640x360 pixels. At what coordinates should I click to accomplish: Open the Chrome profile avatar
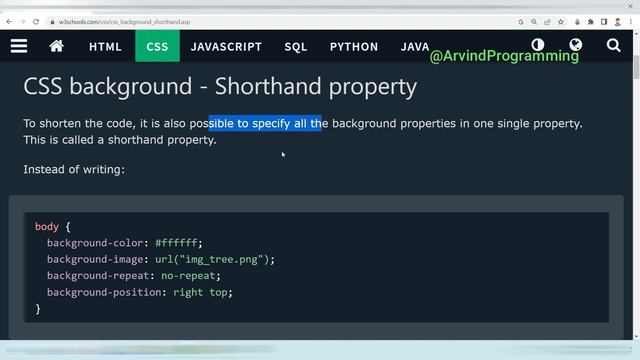pyautogui.click(x=618, y=22)
